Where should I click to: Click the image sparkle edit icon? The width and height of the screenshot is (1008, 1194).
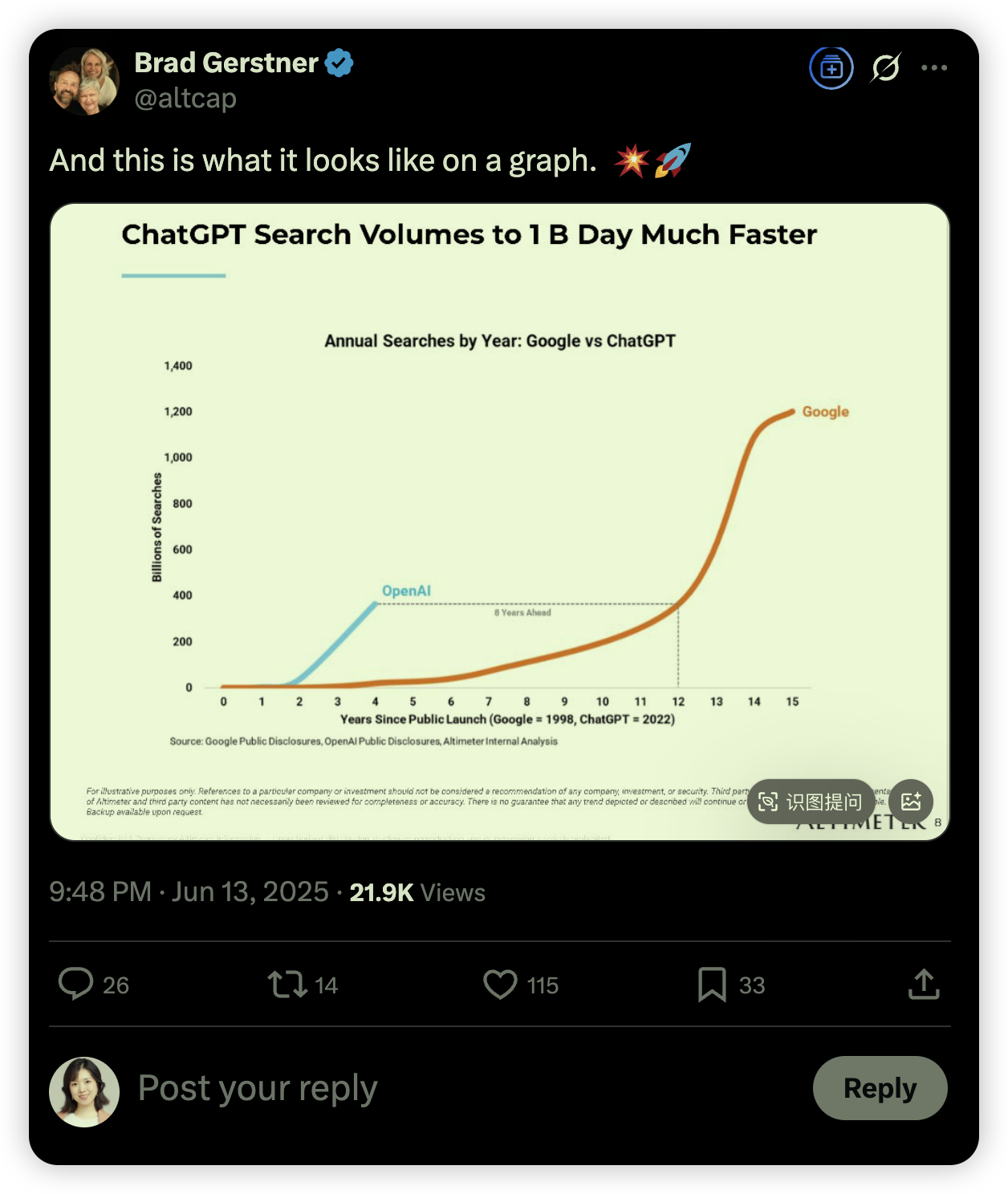point(911,802)
